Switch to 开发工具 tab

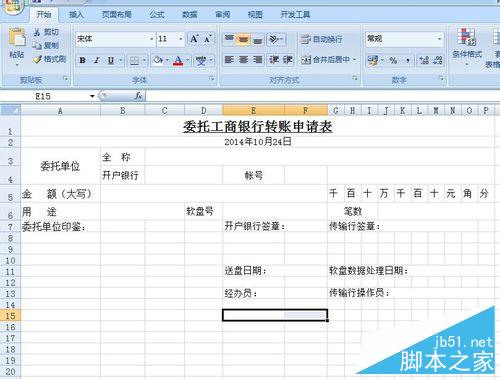click(295, 15)
